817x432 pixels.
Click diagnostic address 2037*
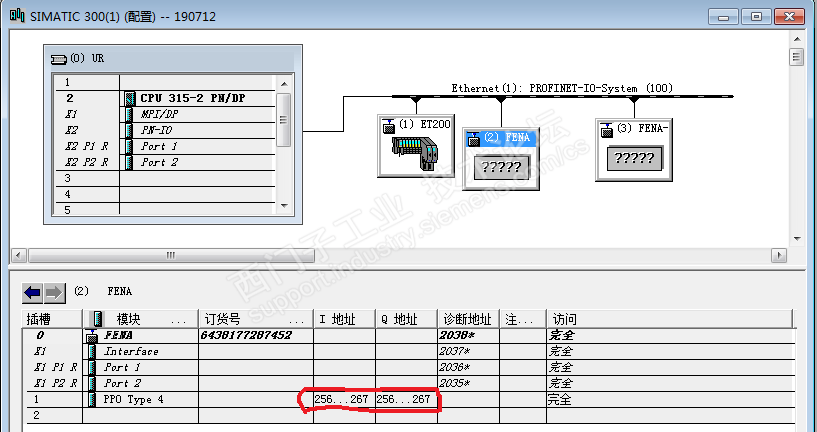(455, 352)
